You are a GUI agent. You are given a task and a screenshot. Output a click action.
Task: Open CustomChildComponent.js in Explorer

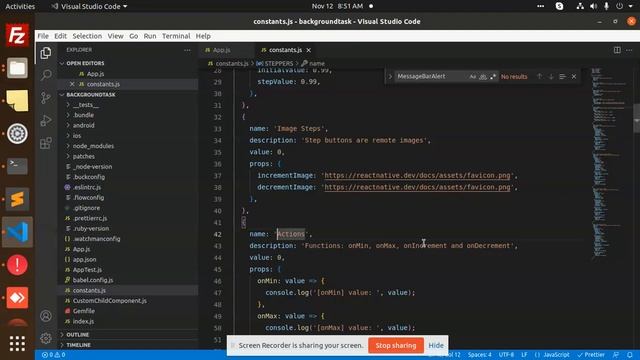[x=109, y=300]
